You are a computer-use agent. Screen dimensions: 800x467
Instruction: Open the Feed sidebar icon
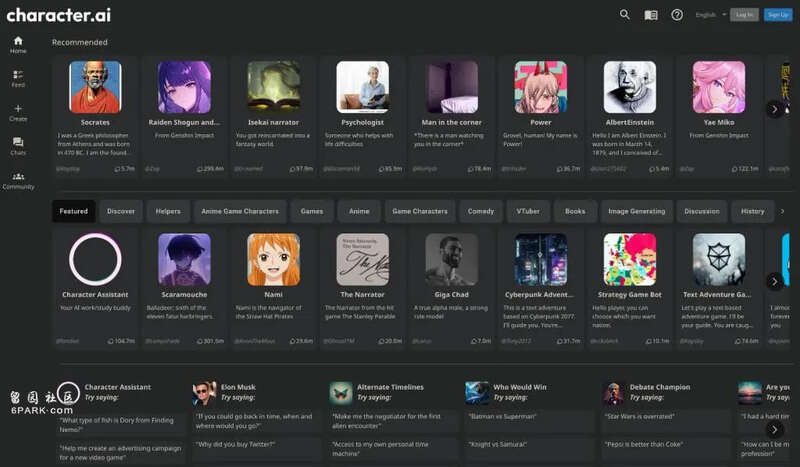click(x=18, y=77)
